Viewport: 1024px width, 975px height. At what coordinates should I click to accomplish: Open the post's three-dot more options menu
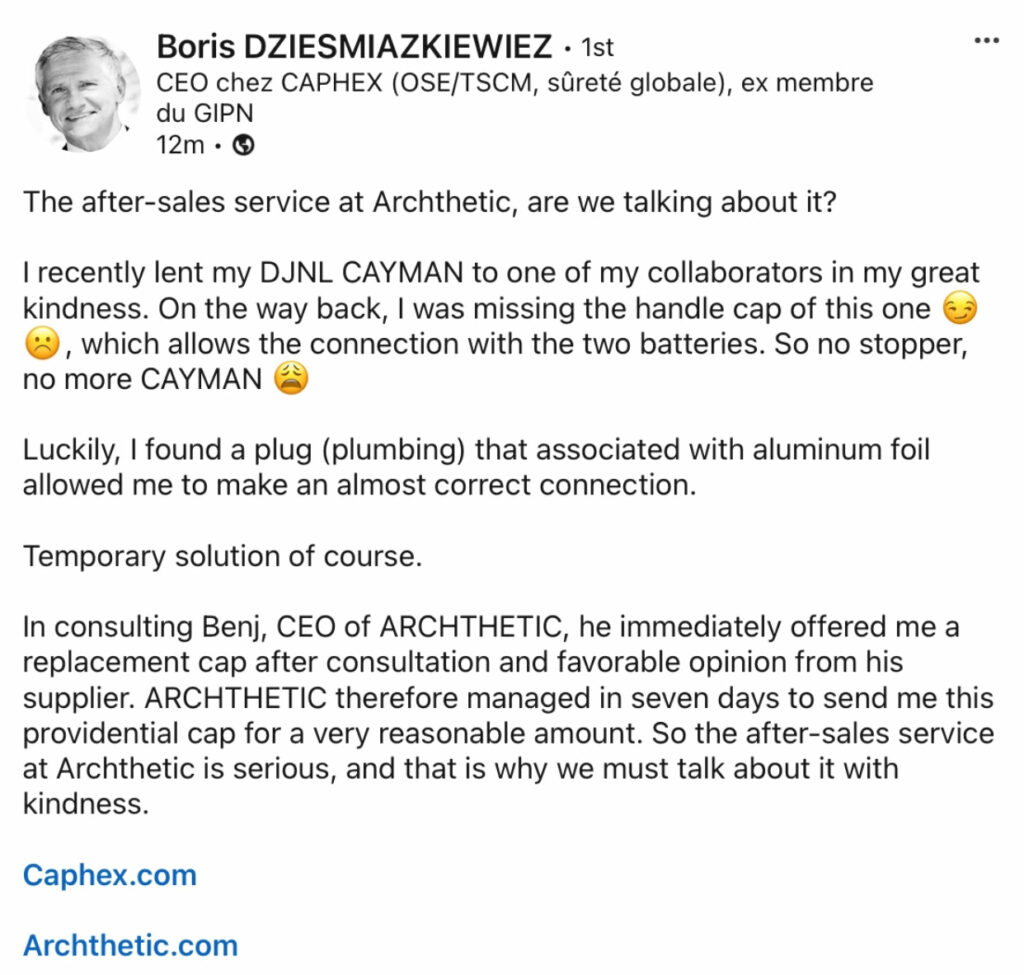pos(986,40)
